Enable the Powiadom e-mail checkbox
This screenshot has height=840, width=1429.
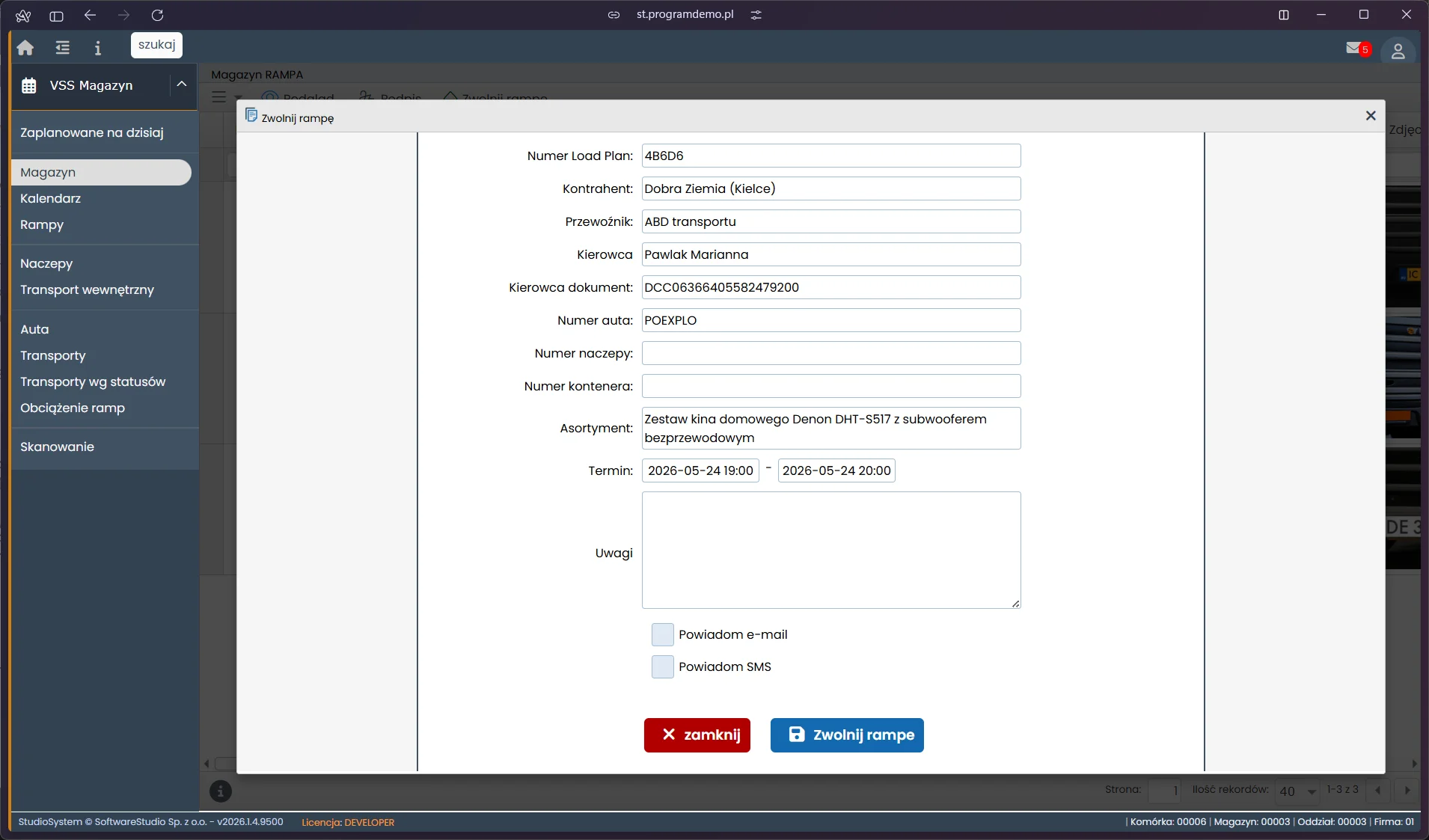pos(663,634)
